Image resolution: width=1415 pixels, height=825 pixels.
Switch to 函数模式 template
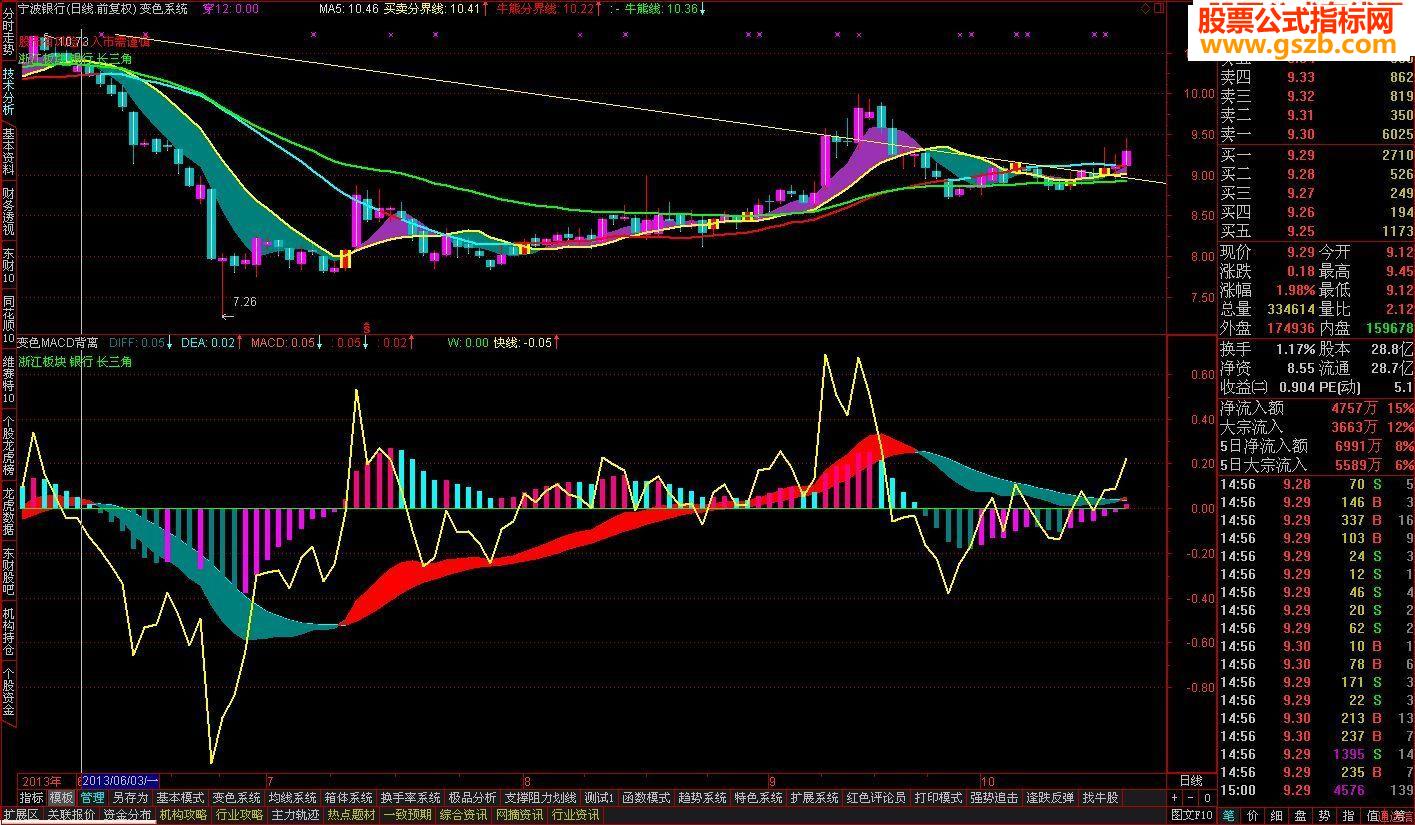pos(646,798)
